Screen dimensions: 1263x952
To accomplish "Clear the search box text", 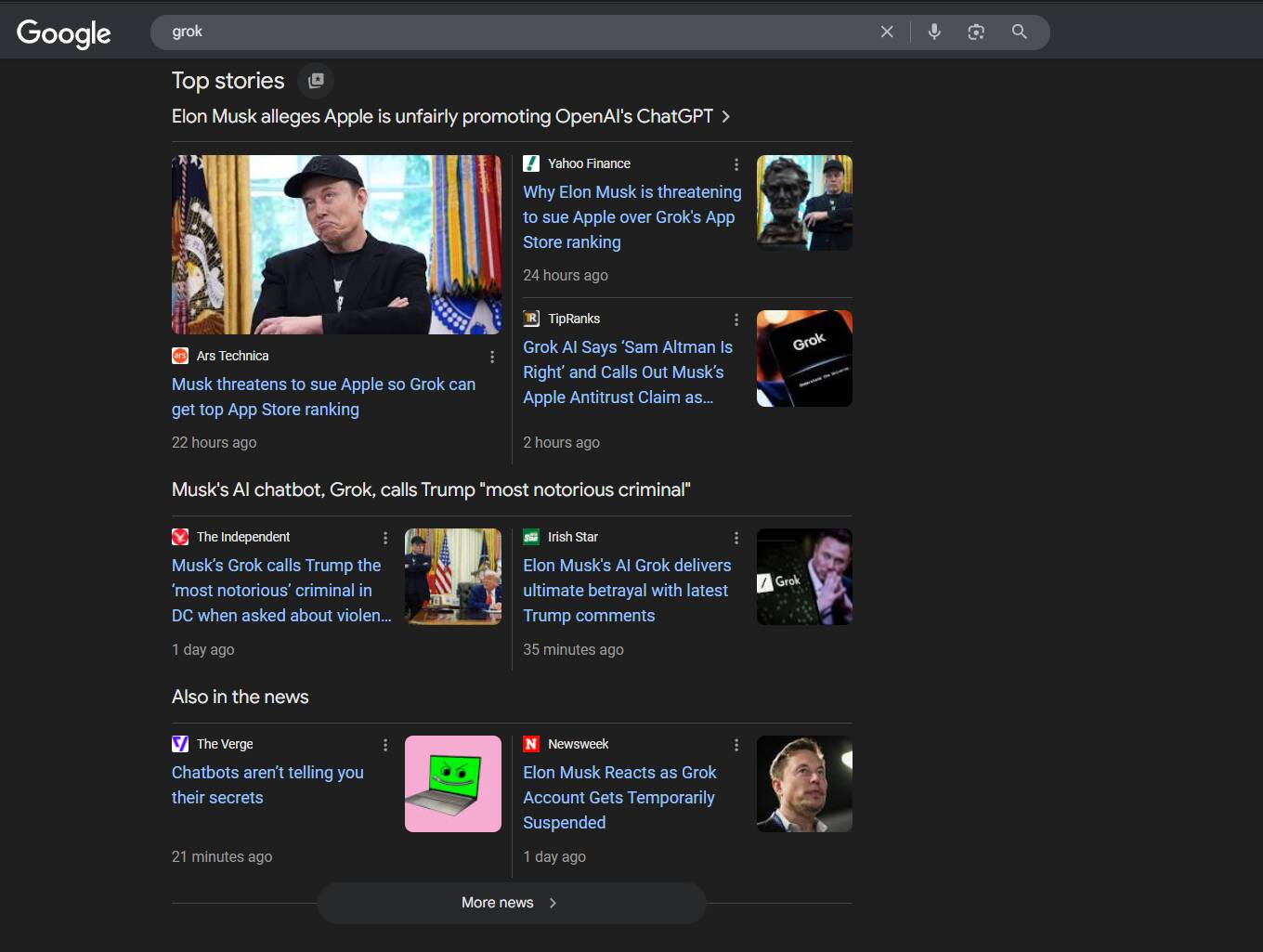I will coord(887,32).
